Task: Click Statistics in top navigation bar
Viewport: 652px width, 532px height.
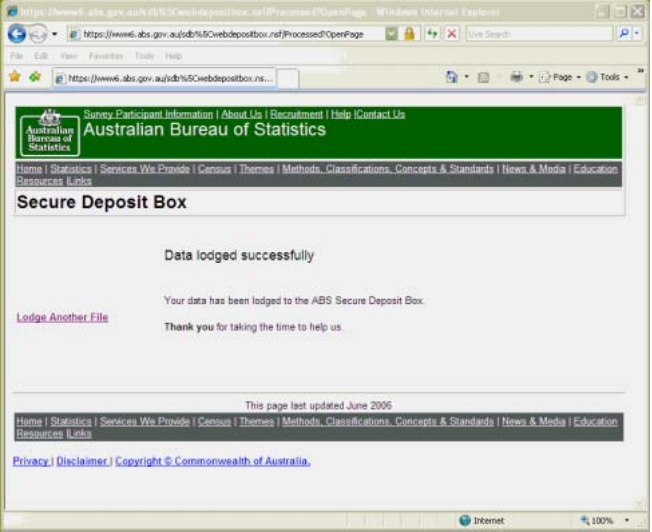Action: click(x=71, y=169)
